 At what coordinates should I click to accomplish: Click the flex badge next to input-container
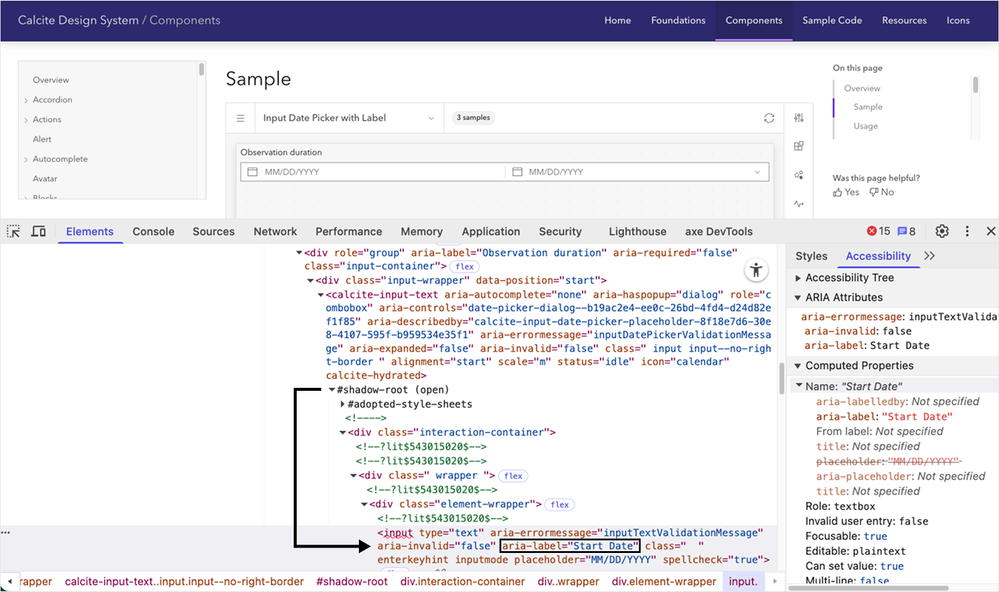click(464, 267)
